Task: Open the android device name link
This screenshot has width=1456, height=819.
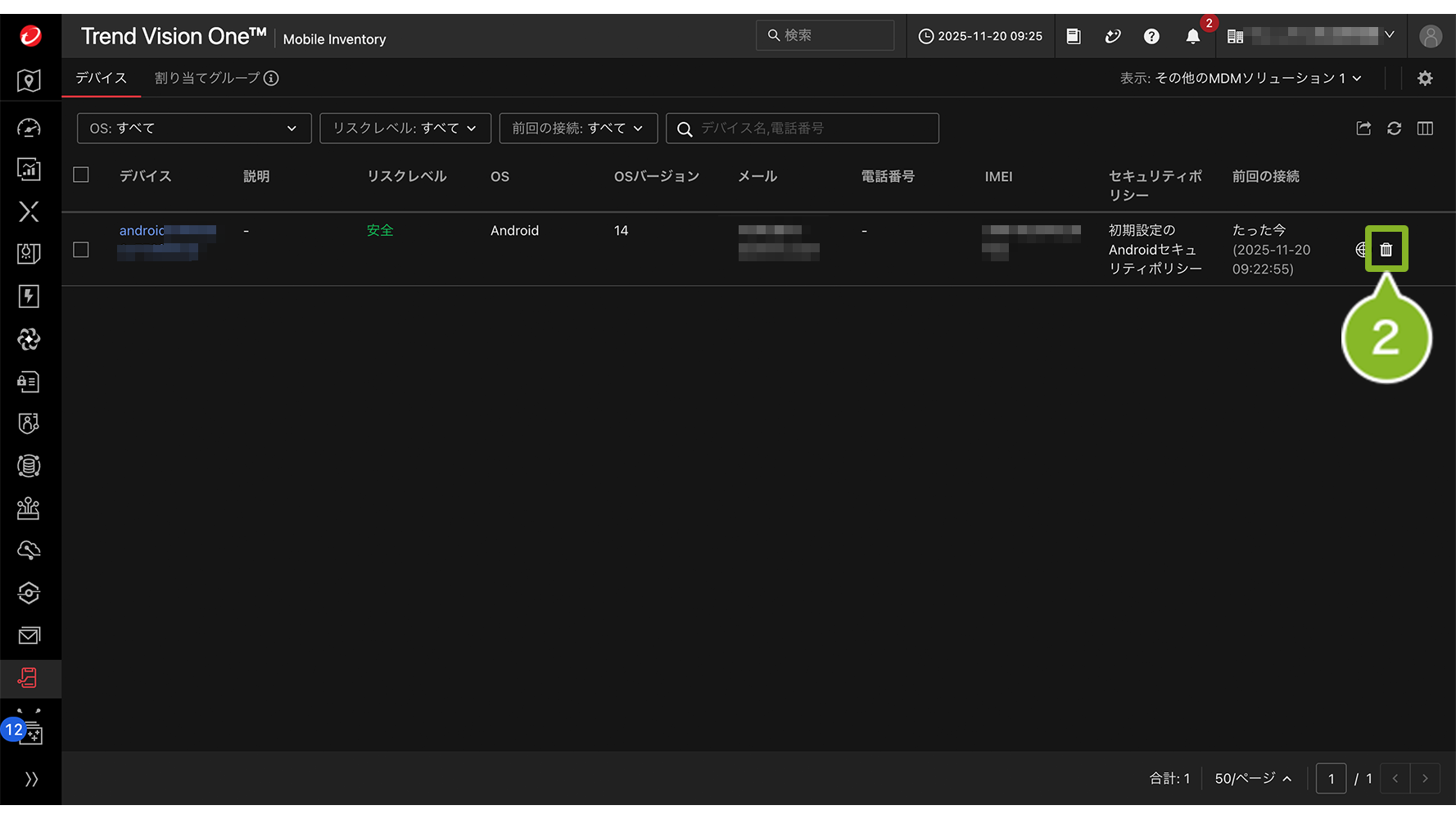Action: pyautogui.click(x=142, y=231)
